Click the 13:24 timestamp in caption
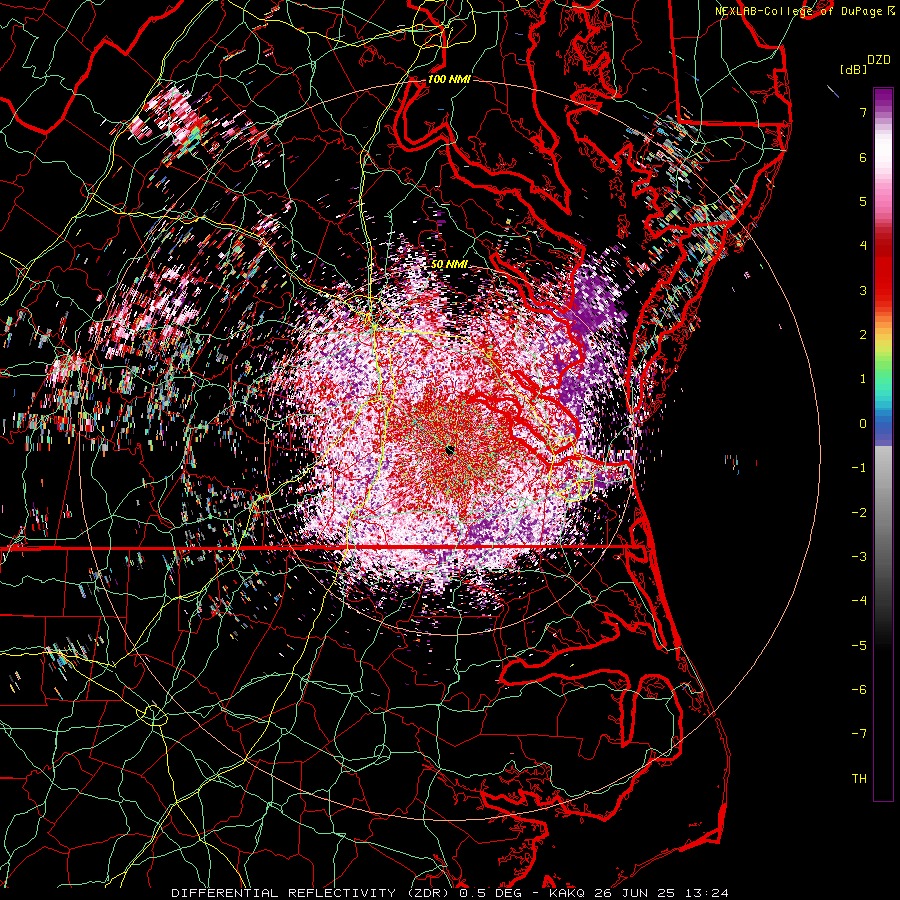This screenshot has height=900, width=900. 709,893
